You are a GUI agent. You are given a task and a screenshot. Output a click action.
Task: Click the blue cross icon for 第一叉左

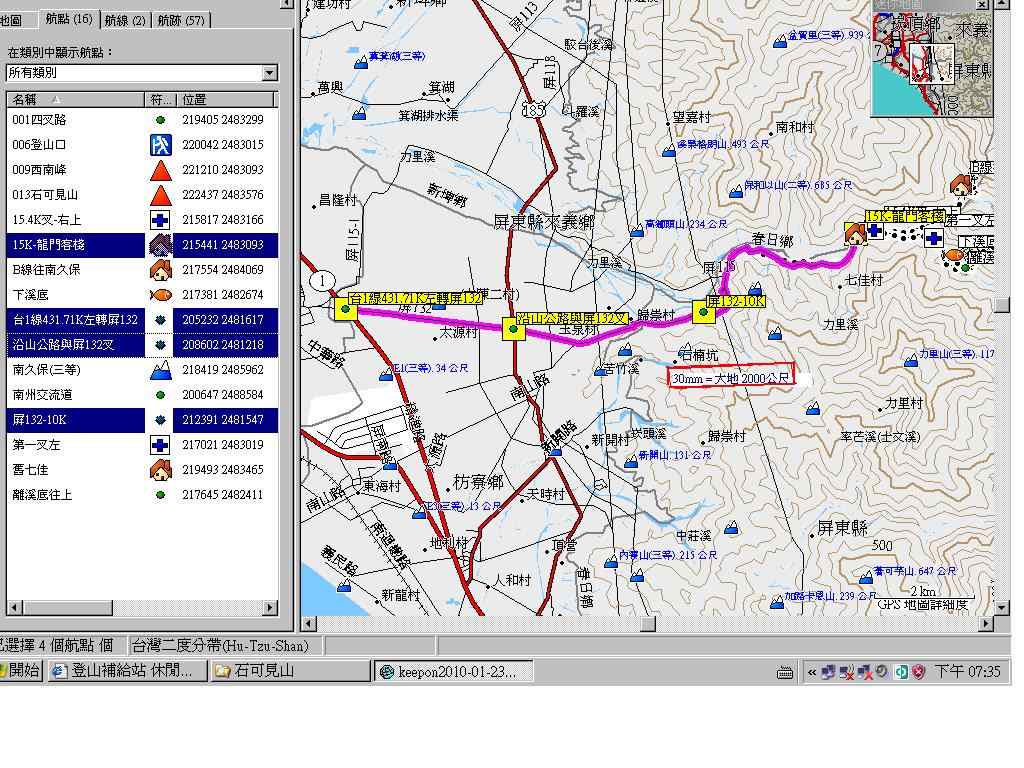[x=160, y=445]
